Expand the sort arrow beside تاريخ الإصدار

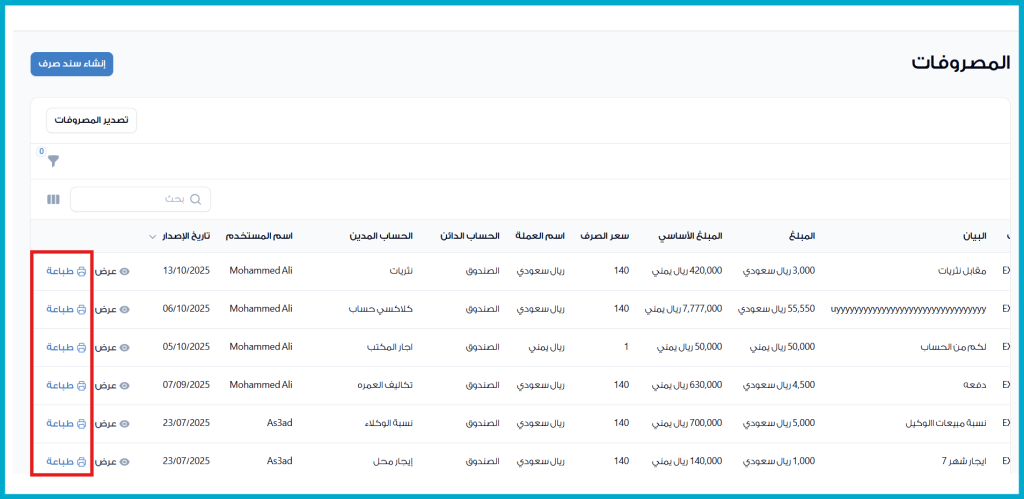(152, 237)
